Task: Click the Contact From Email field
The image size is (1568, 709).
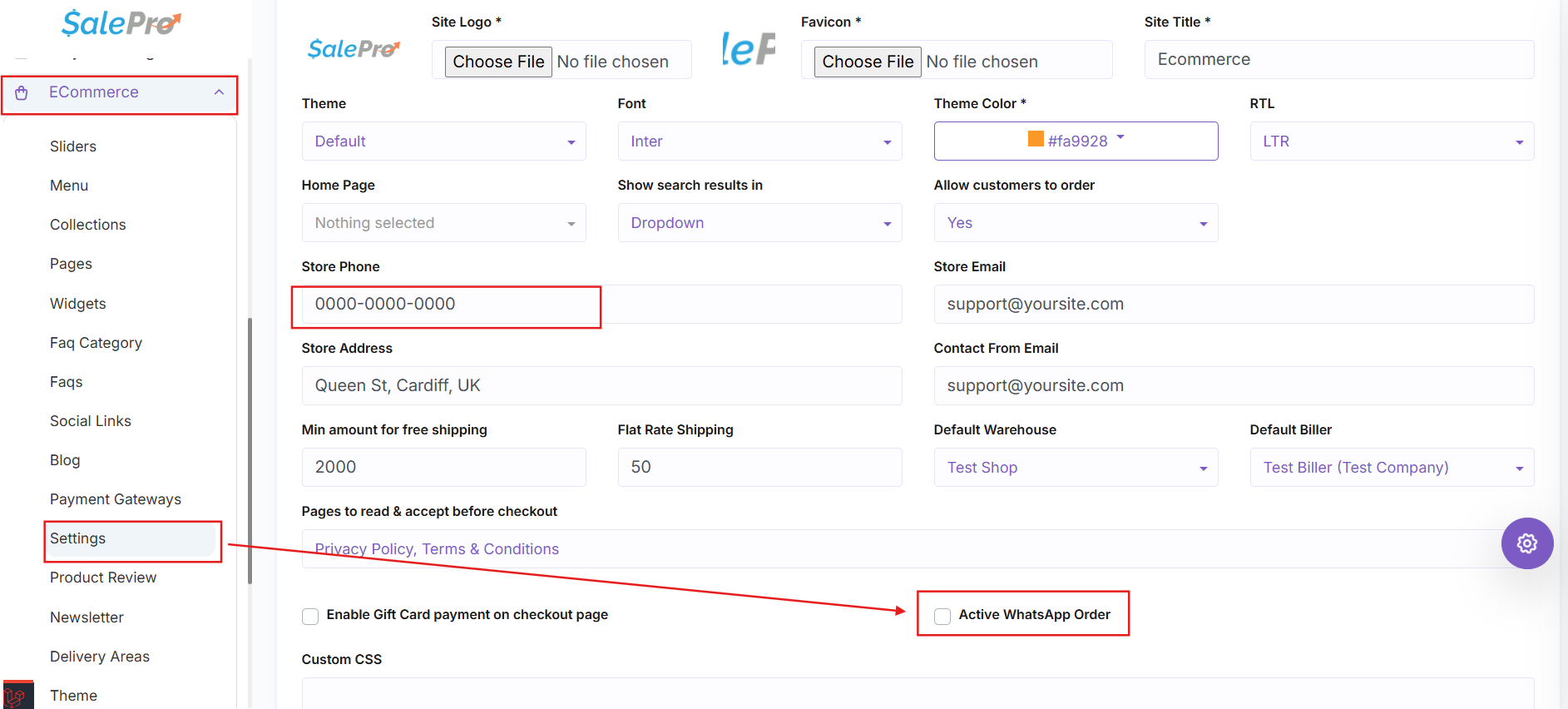Action: [1234, 386]
